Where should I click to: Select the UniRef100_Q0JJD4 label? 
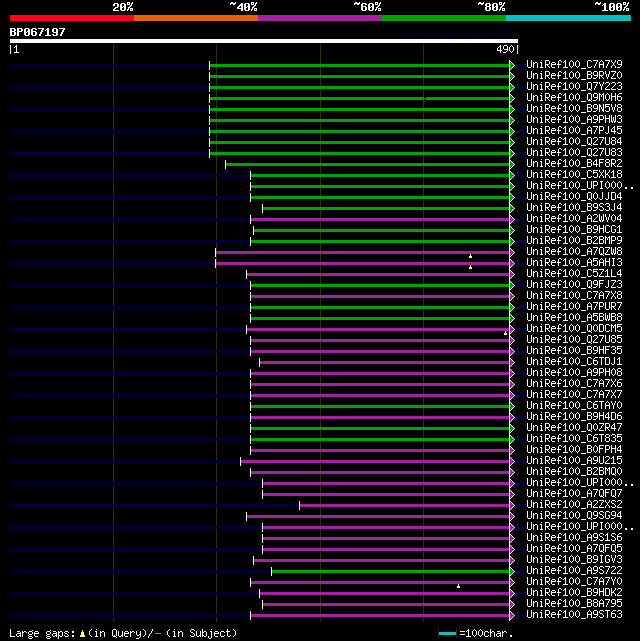coord(574,197)
